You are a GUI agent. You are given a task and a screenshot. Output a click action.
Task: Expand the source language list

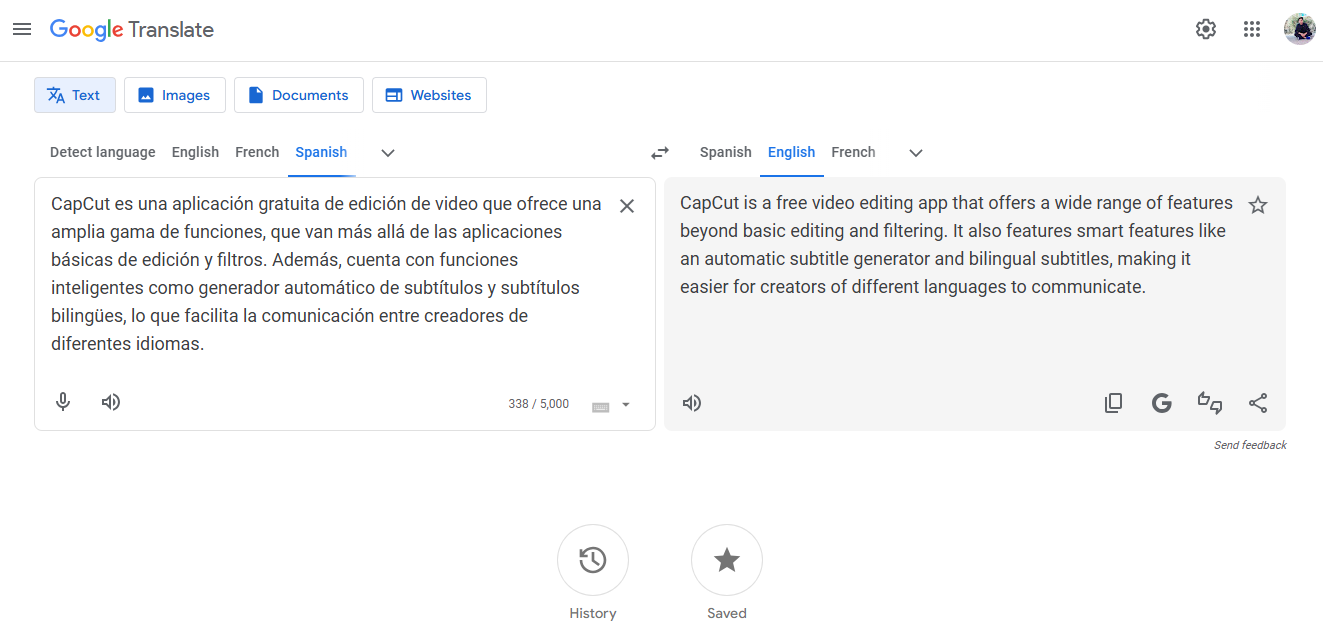(x=387, y=152)
